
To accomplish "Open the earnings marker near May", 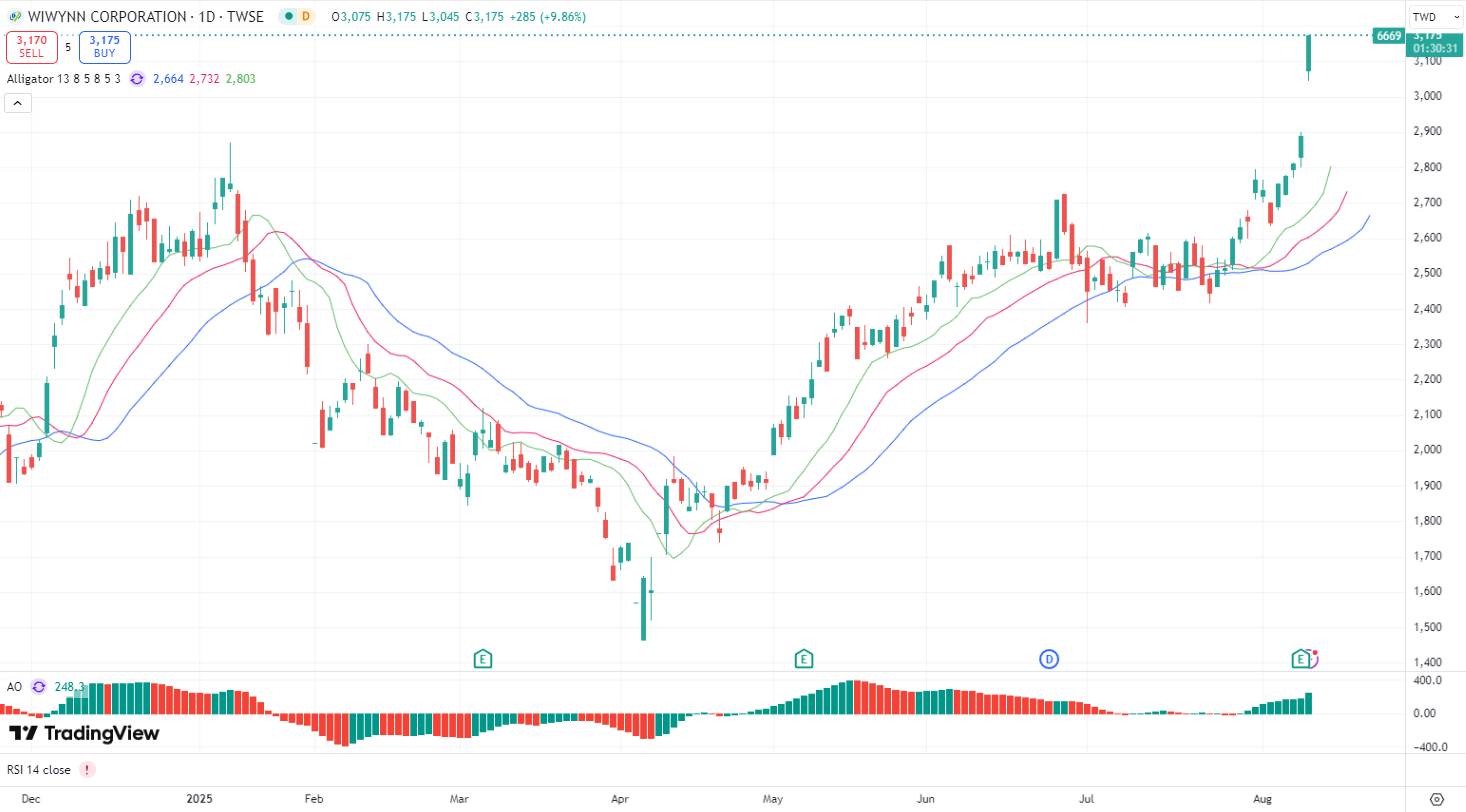I will (x=803, y=658).
